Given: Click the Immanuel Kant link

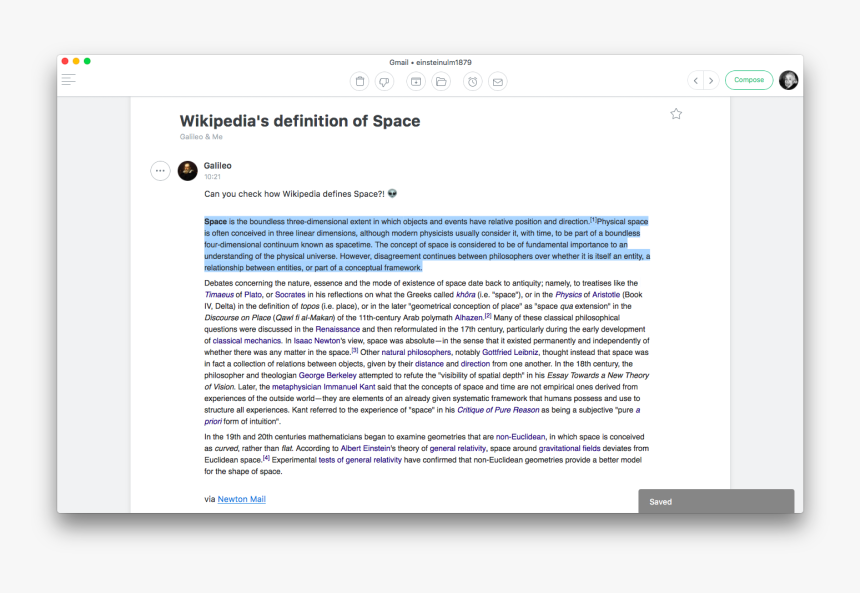Looking at the screenshot, I should click(350, 387).
